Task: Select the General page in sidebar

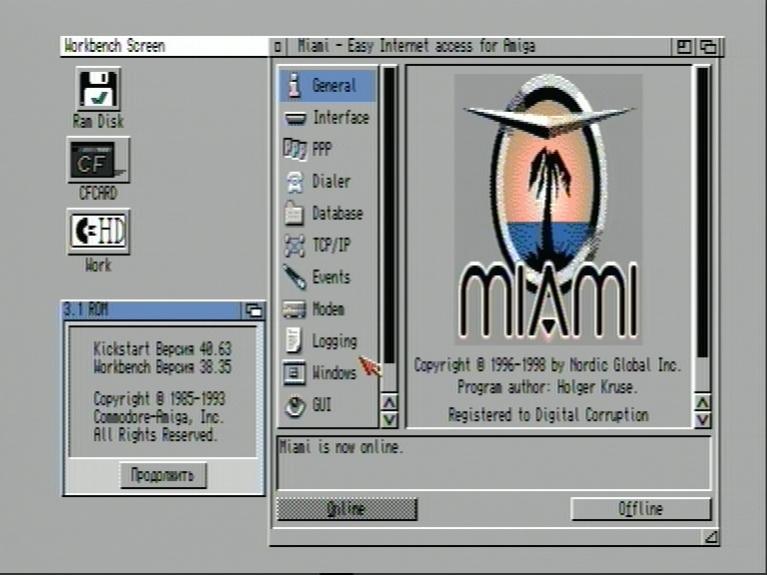Action: 328,86
